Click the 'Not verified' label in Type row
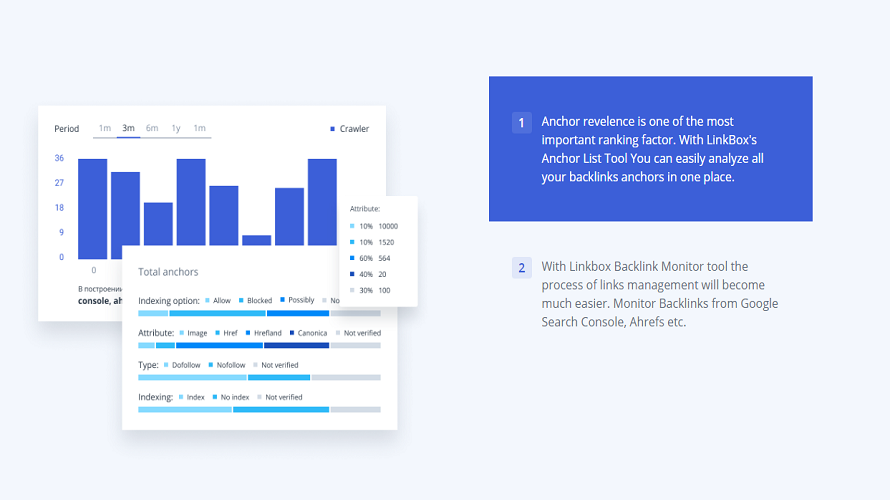The width and height of the screenshot is (890, 500). point(279,365)
